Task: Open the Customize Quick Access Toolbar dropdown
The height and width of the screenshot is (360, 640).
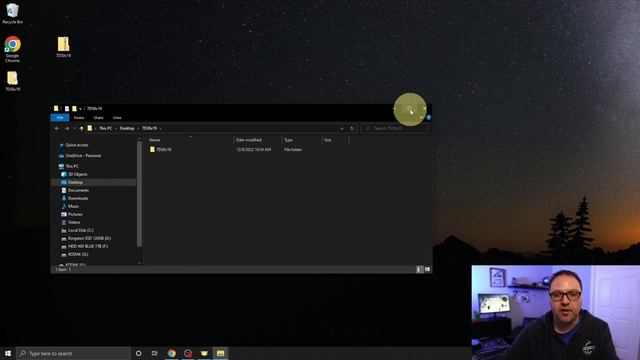Action: point(80,109)
